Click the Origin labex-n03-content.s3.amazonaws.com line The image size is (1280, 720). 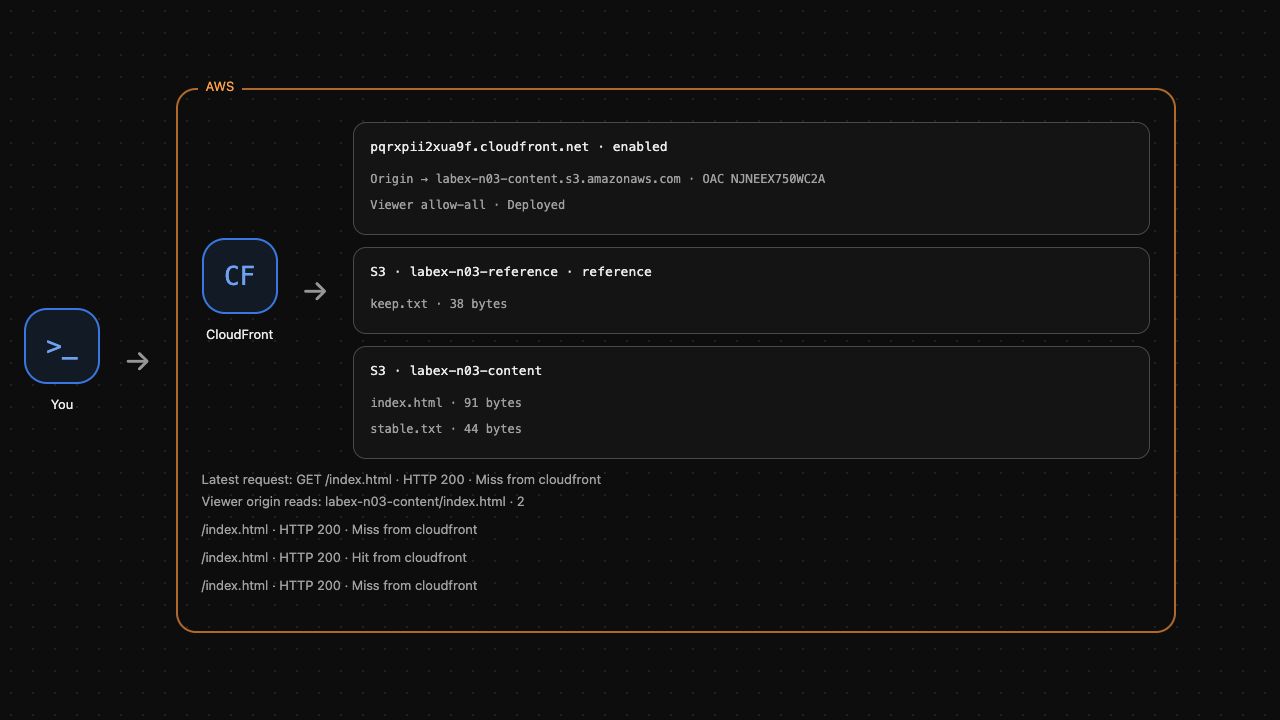point(597,179)
